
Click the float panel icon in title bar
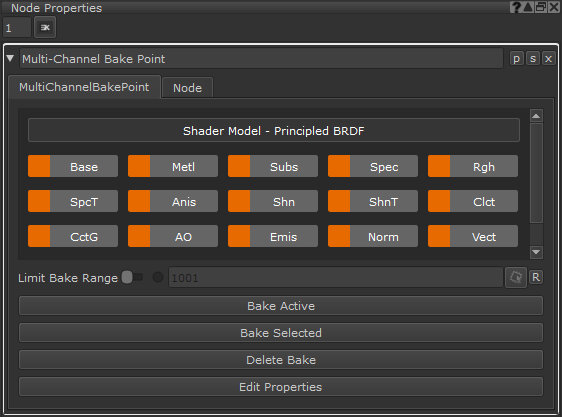(540, 7)
